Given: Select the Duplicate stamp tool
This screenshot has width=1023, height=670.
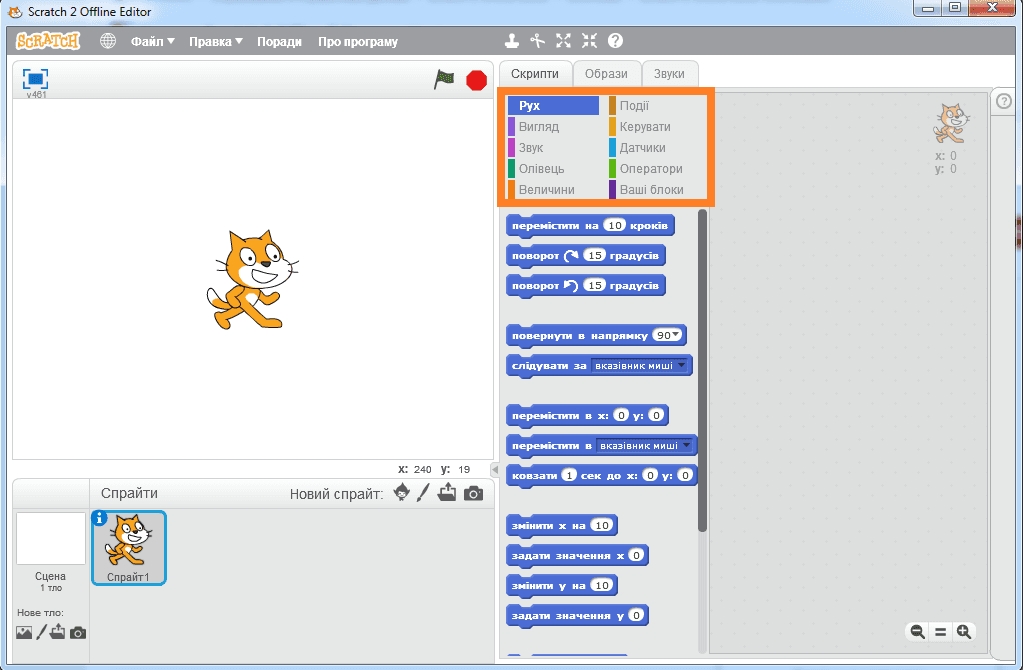Looking at the screenshot, I should [x=512, y=41].
